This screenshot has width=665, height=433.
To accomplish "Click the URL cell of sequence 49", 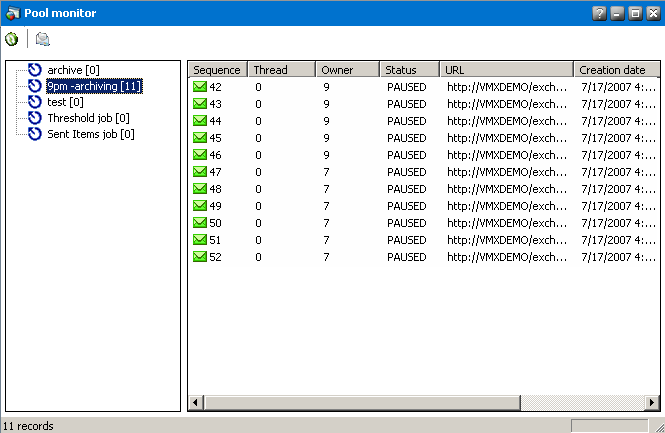I will pyautogui.click(x=507, y=206).
